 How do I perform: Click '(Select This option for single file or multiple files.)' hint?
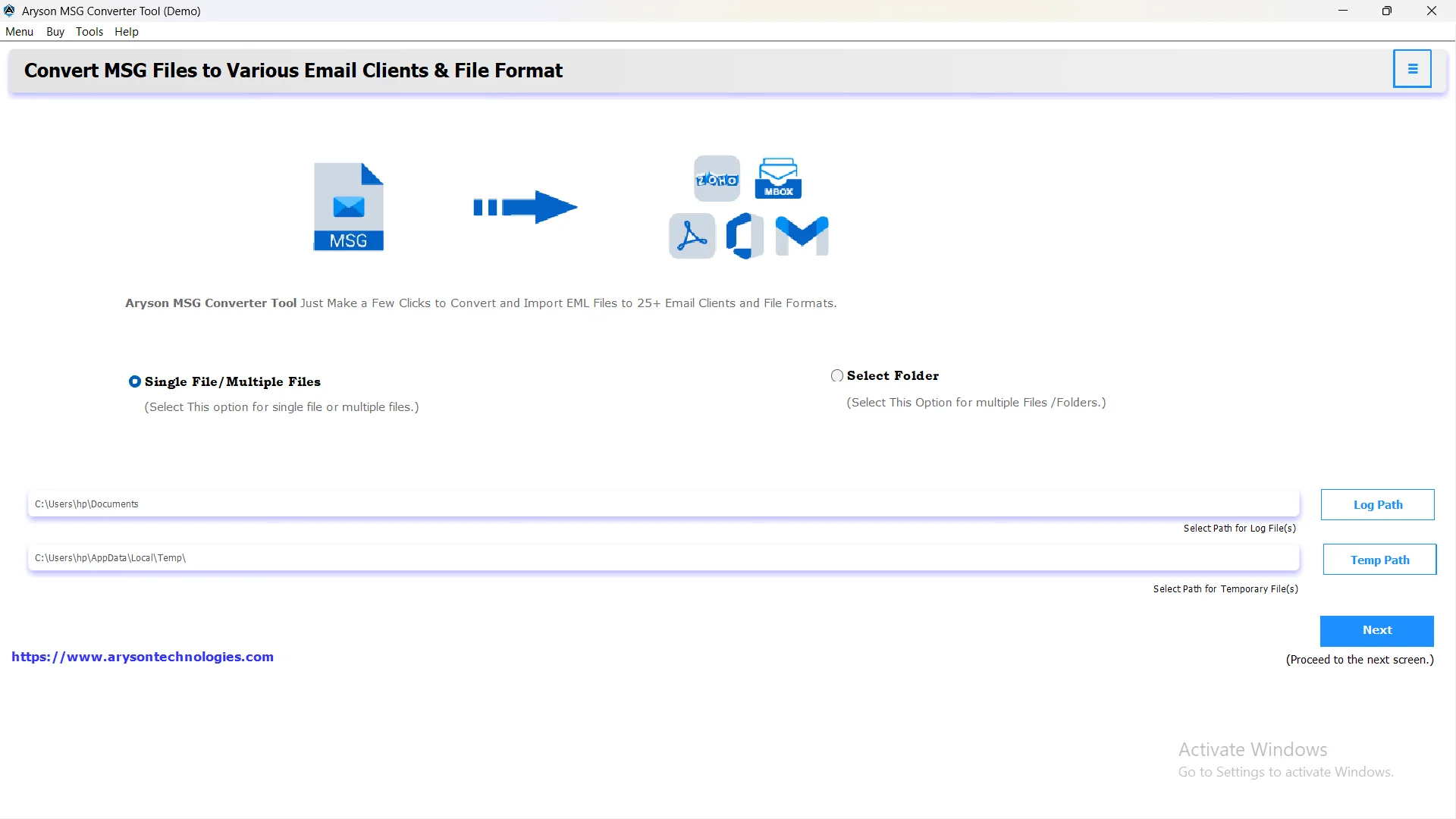tap(282, 407)
